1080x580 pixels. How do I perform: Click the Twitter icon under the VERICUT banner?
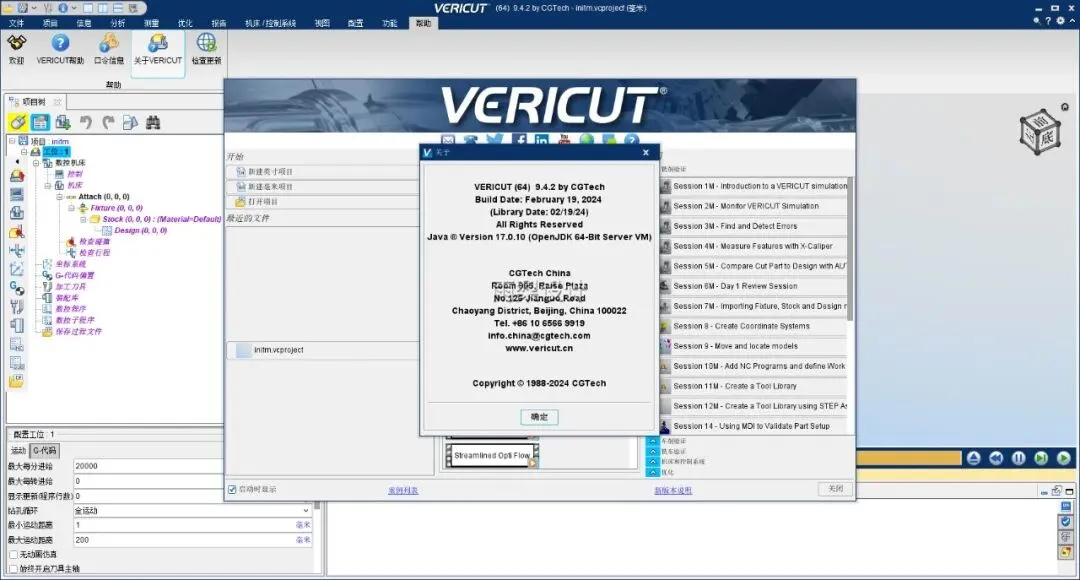pyautogui.click(x=495, y=140)
